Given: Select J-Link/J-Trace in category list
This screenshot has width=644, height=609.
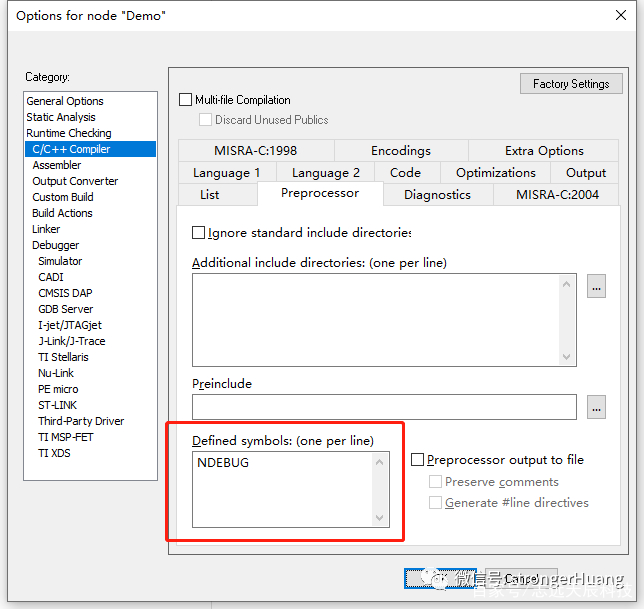Looking at the screenshot, I should 90,341.
